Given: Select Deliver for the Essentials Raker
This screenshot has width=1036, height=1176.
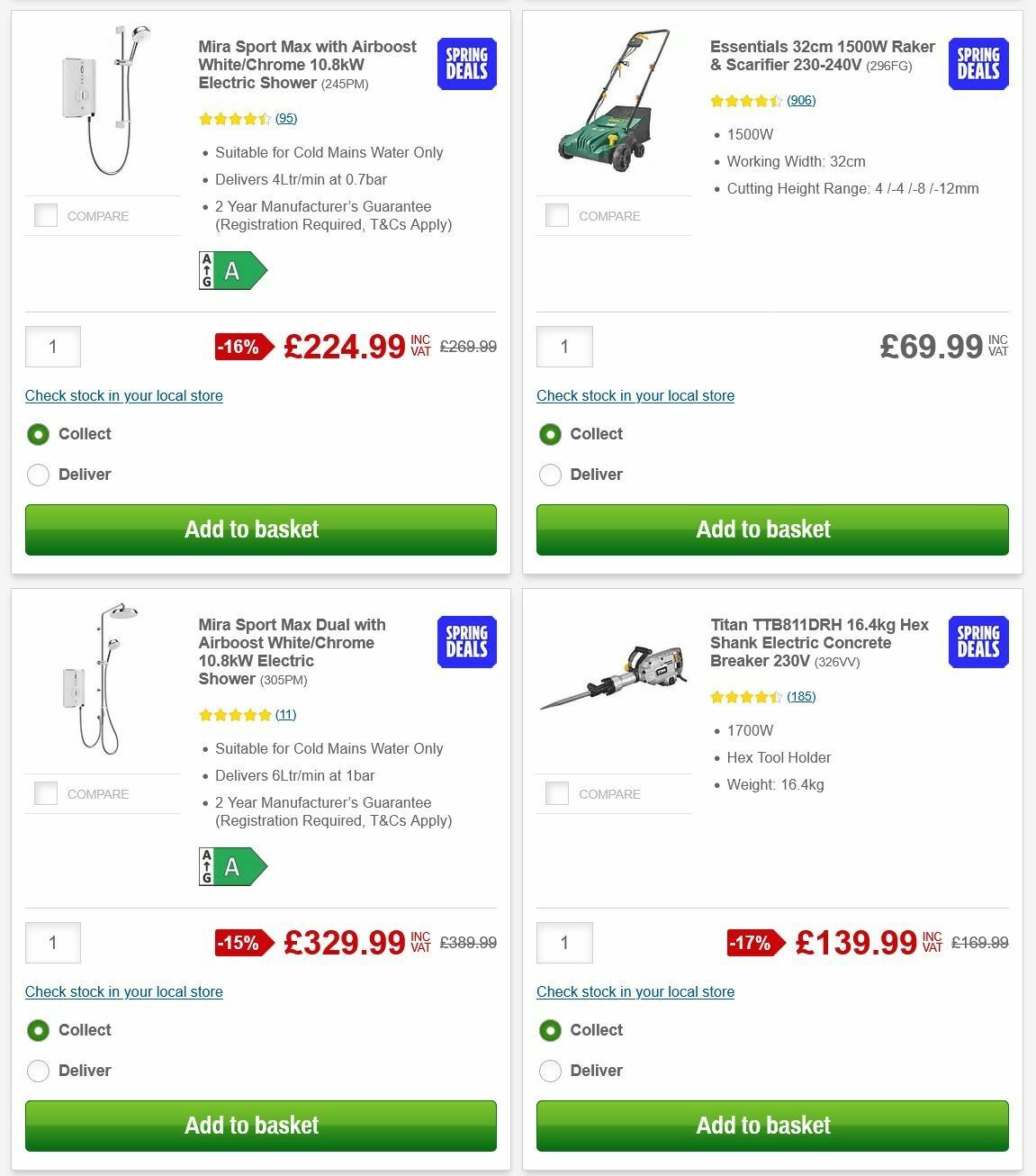Looking at the screenshot, I should [x=550, y=475].
